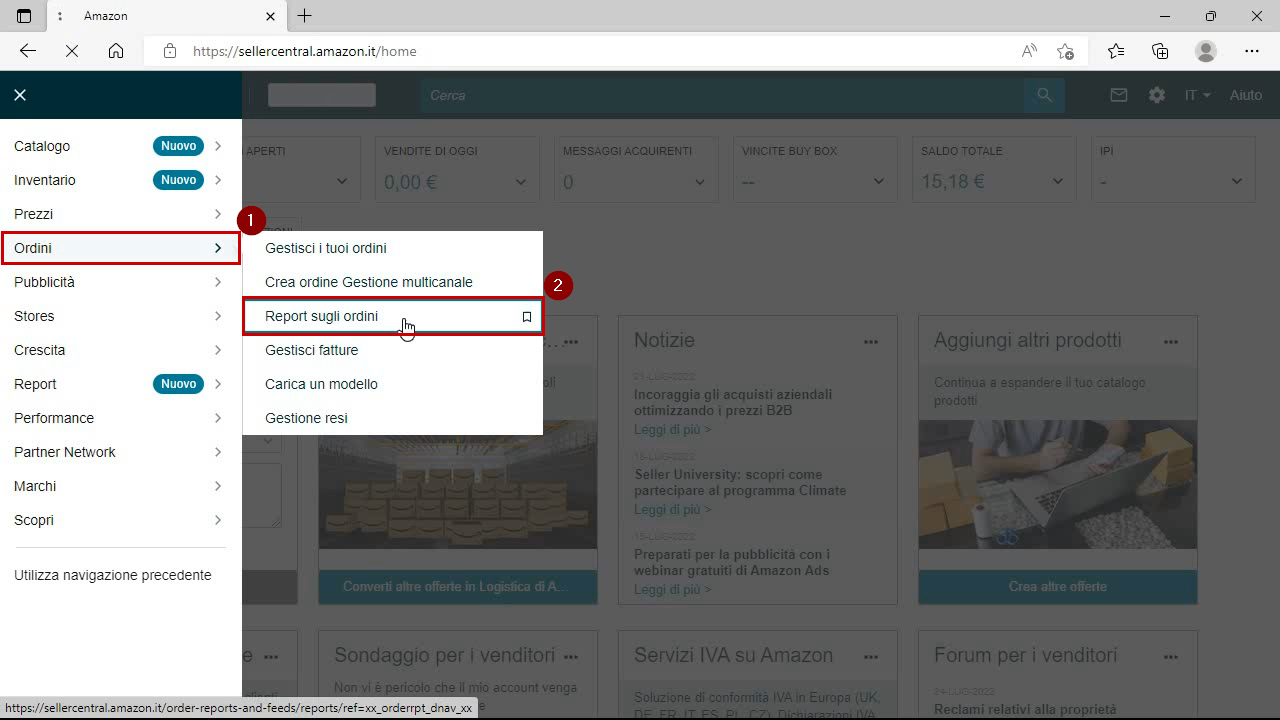
Task: Expand the Scopri menu item
Action: pos(121,520)
